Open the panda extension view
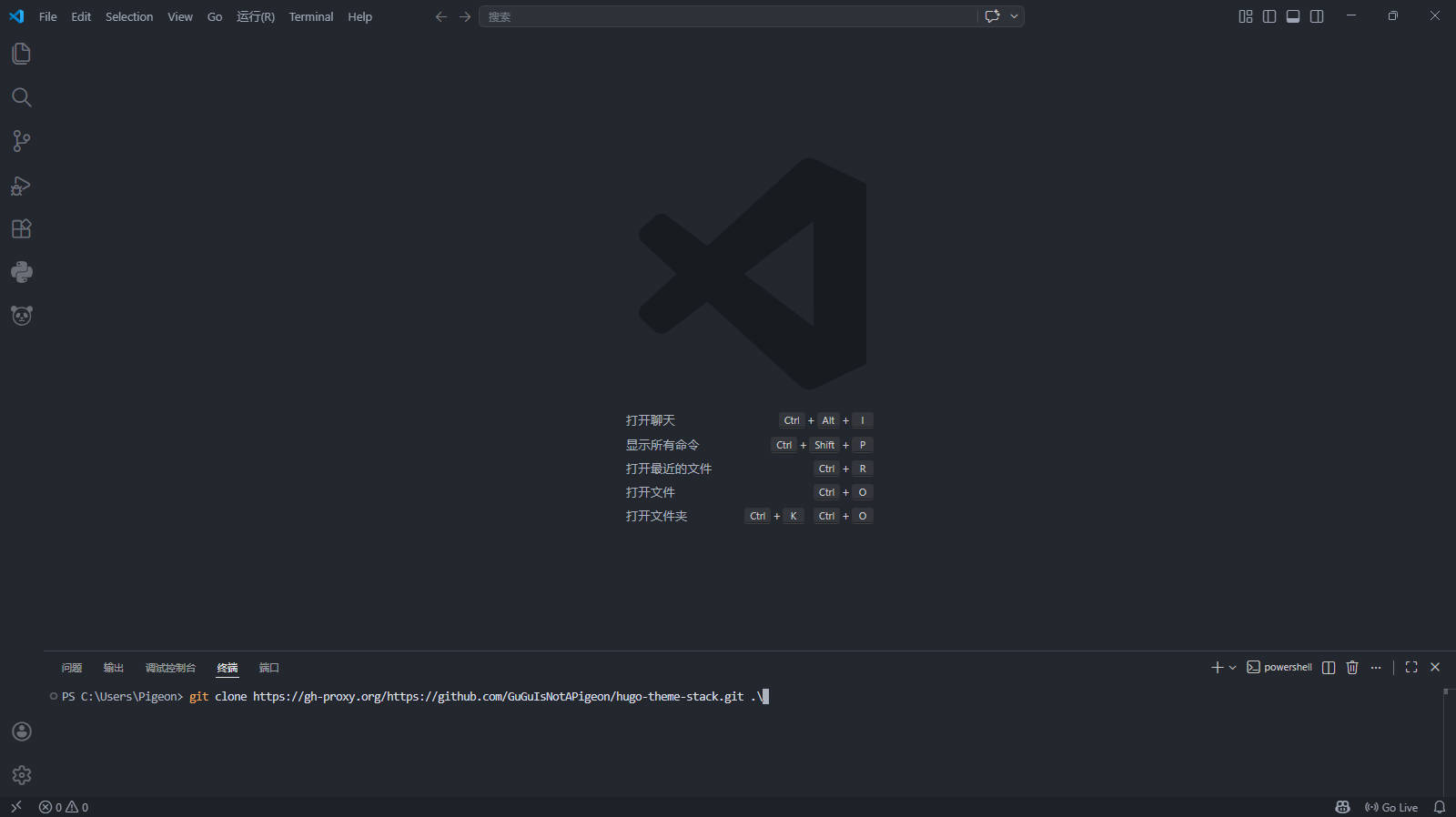This screenshot has width=1456, height=817. (x=22, y=316)
